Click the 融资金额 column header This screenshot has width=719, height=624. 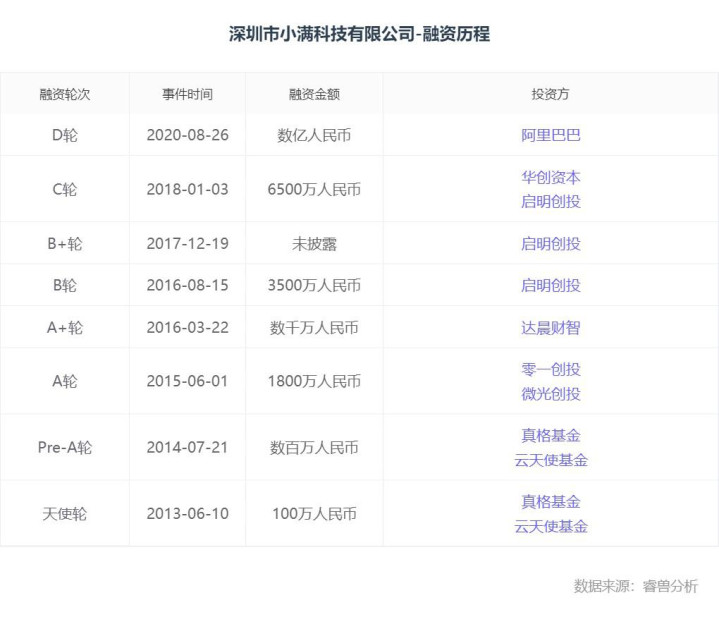(x=314, y=94)
